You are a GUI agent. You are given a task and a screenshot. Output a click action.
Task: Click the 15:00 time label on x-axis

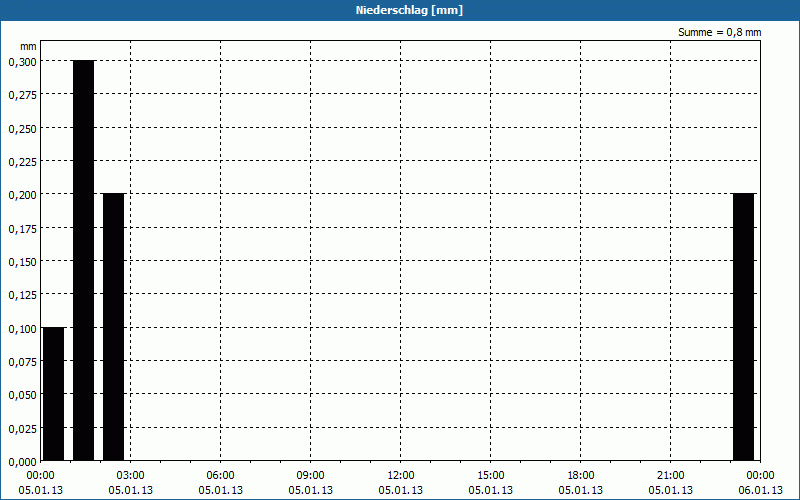pyautogui.click(x=490, y=476)
